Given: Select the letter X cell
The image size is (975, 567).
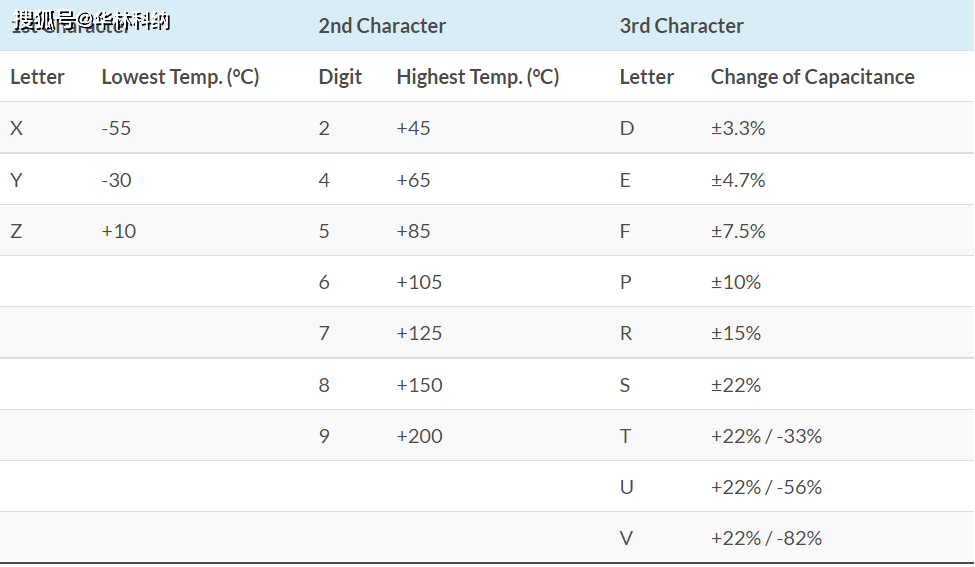Looking at the screenshot, I should click(x=16, y=128).
